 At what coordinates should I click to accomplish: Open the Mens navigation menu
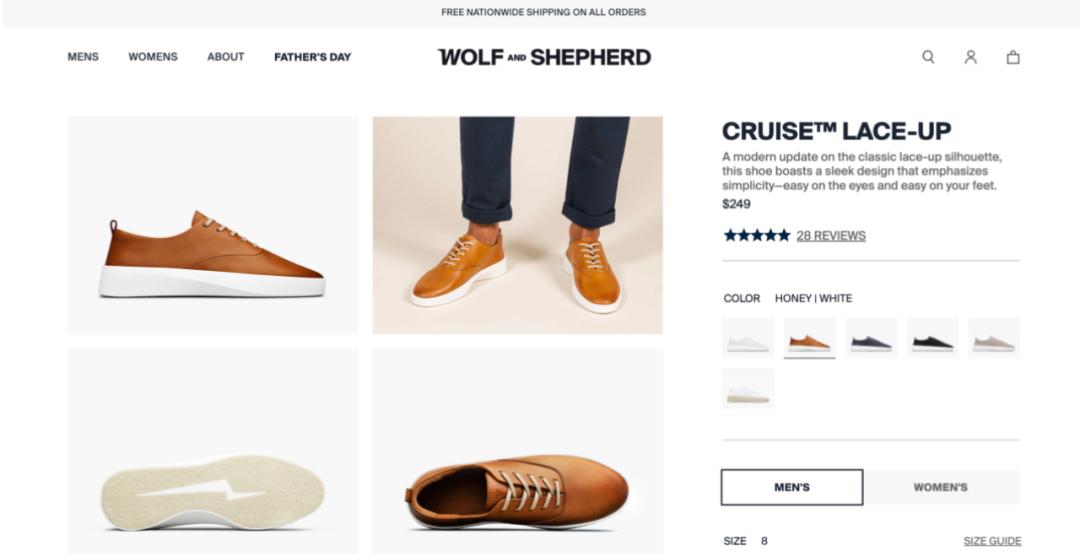click(x=83, y=57)
